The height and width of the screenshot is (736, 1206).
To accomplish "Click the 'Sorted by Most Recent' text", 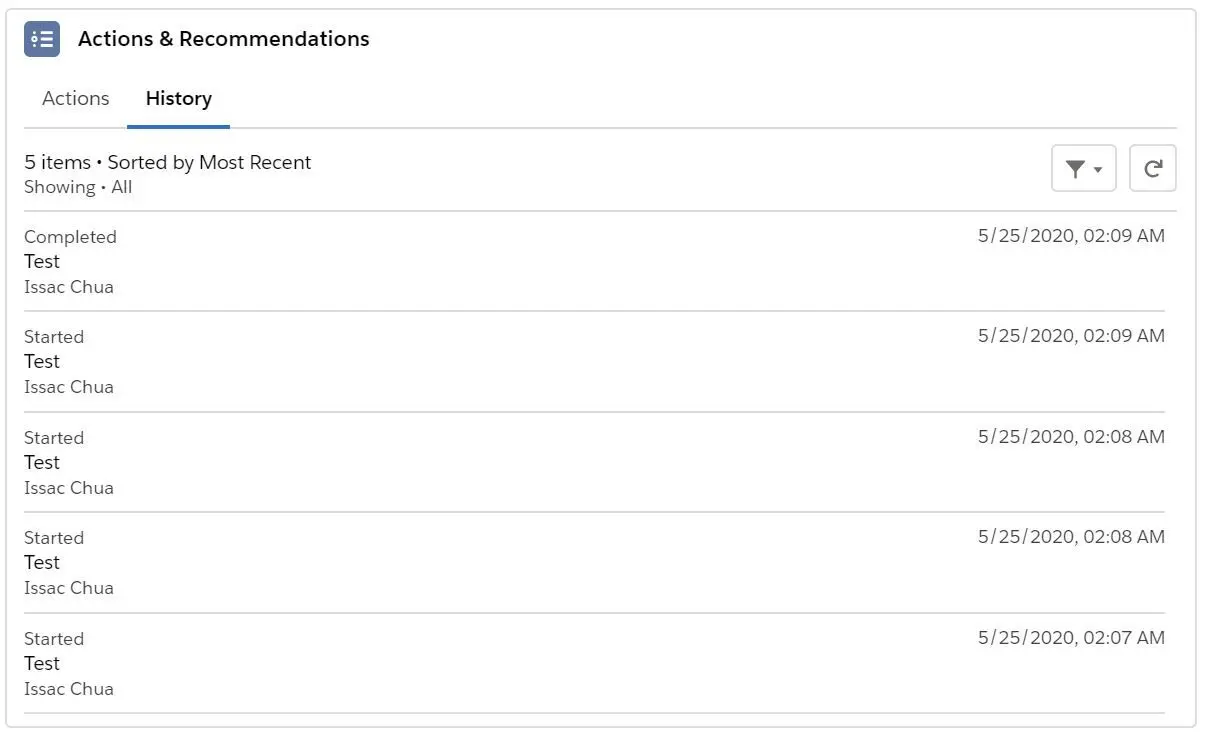I will (210, 162).
